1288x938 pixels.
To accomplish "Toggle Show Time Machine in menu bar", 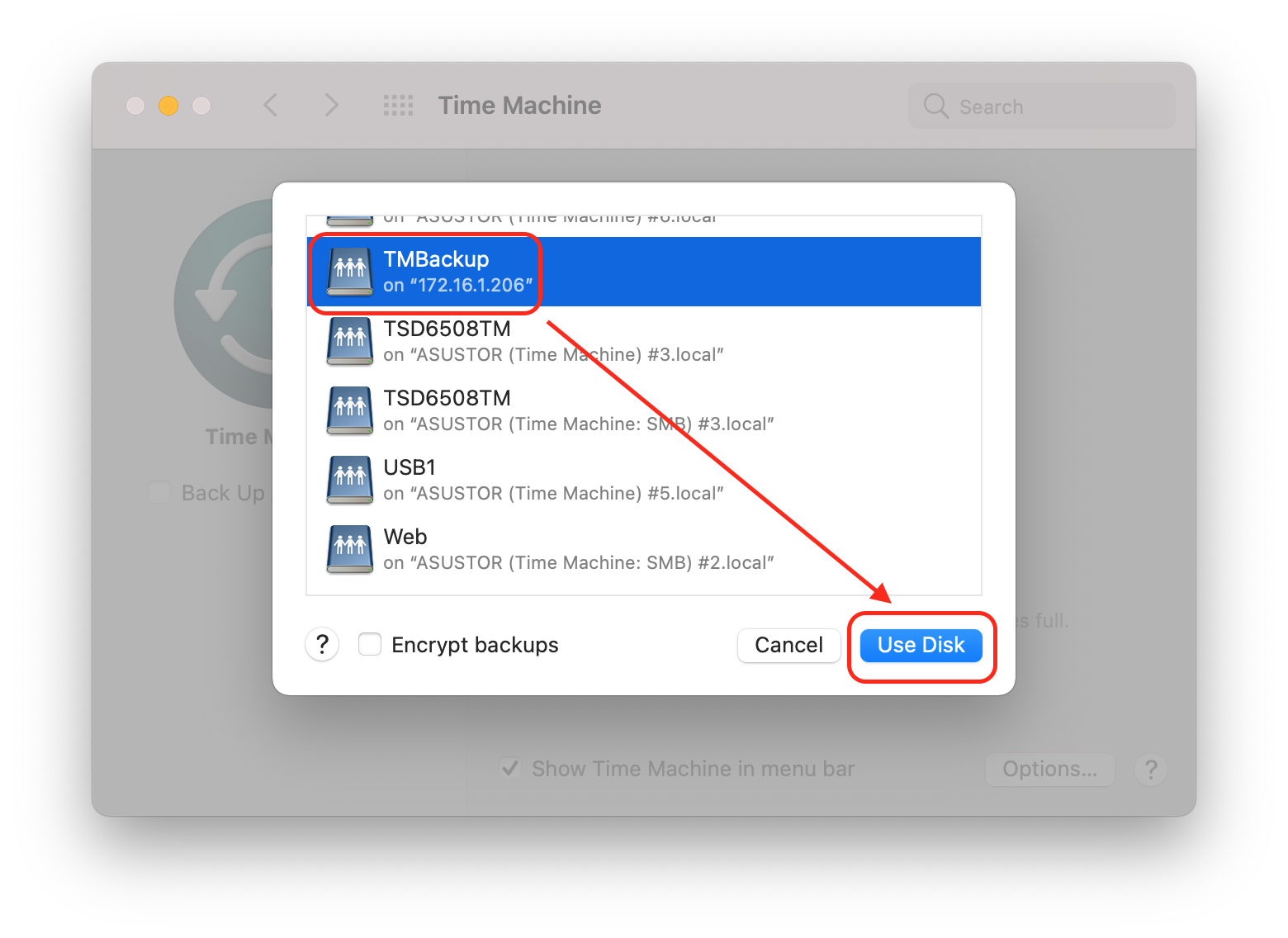I will click(x=510, y=769).
